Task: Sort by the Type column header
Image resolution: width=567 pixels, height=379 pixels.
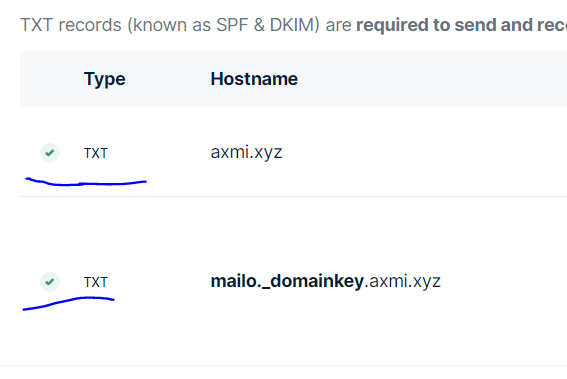Action: click(105, 79)
